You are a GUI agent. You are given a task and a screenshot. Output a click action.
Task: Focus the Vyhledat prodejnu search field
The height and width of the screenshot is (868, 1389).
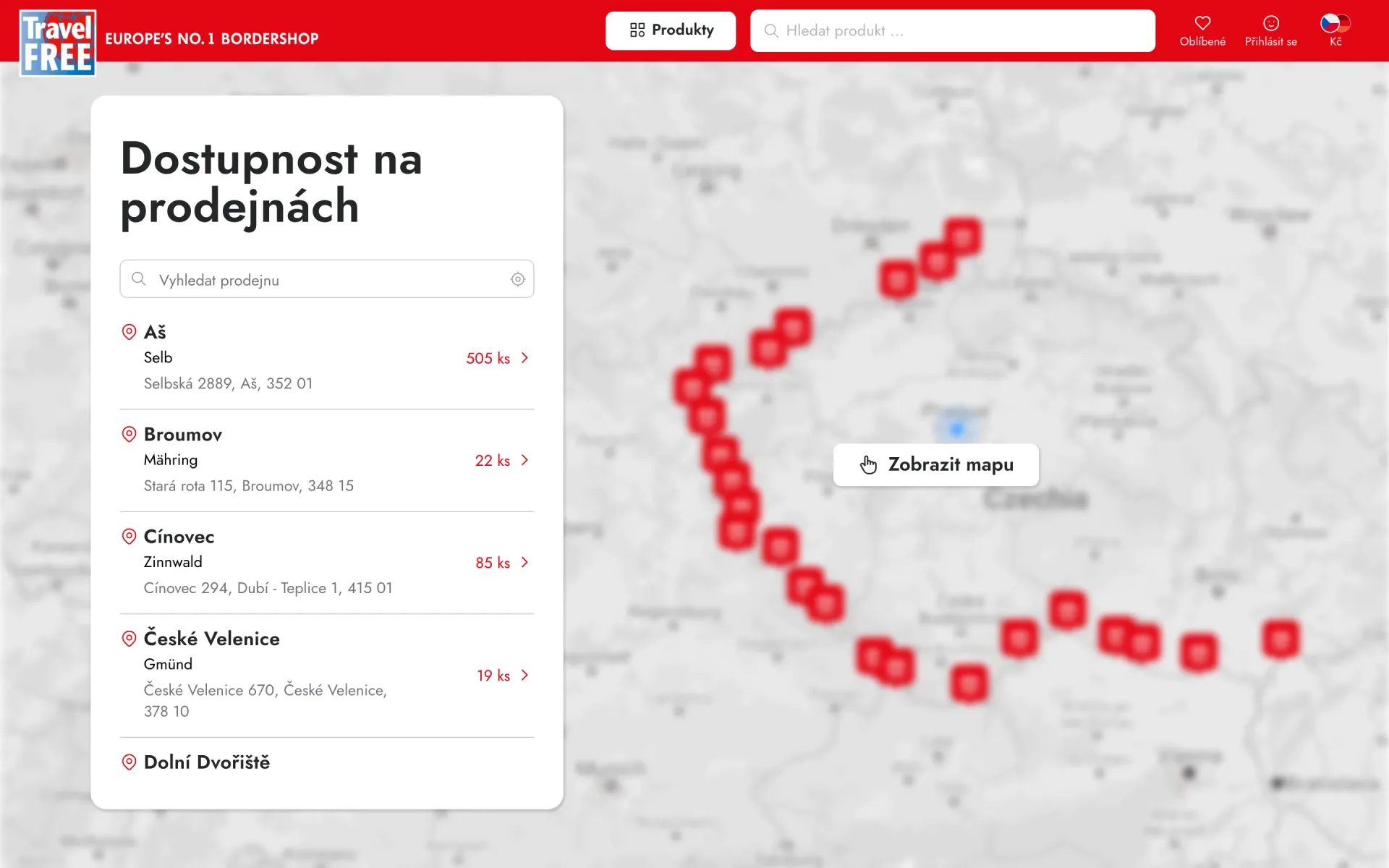point(327,279)
